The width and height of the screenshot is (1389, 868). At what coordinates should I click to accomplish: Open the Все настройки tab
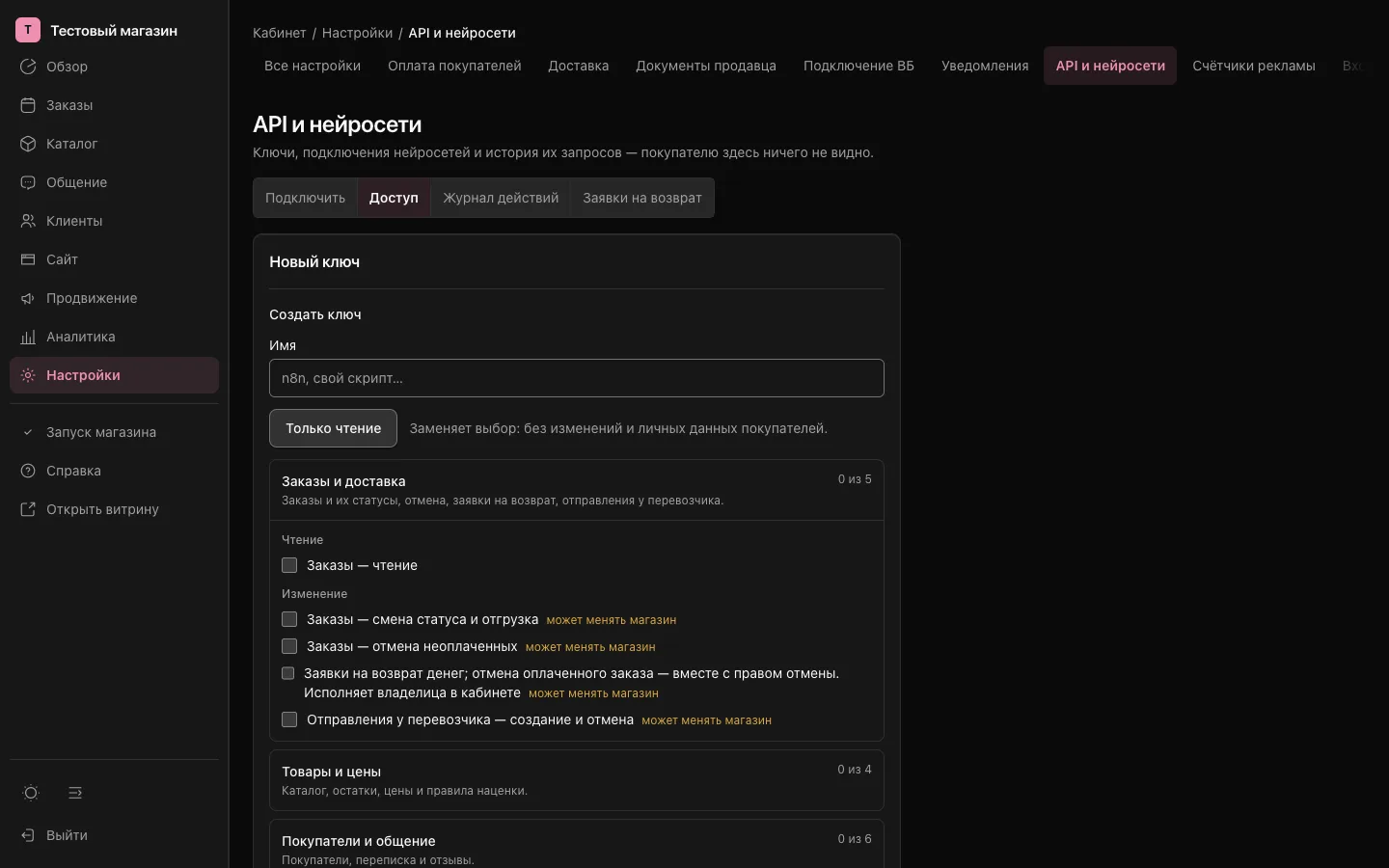(313, 66)
